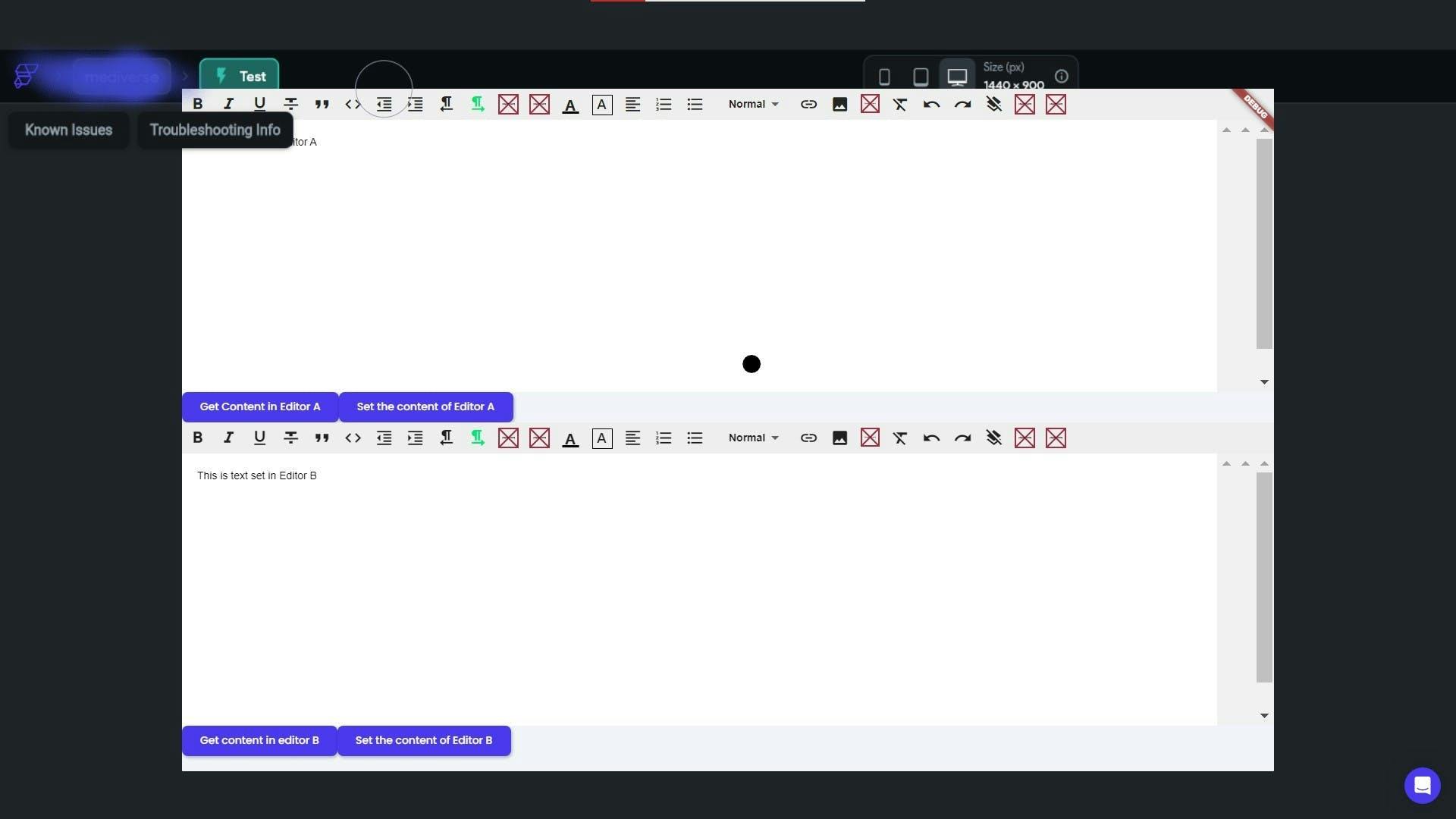Screen dimensions: 1456x819
Task: Click Get Content in Editor A button
Action: 259,406
